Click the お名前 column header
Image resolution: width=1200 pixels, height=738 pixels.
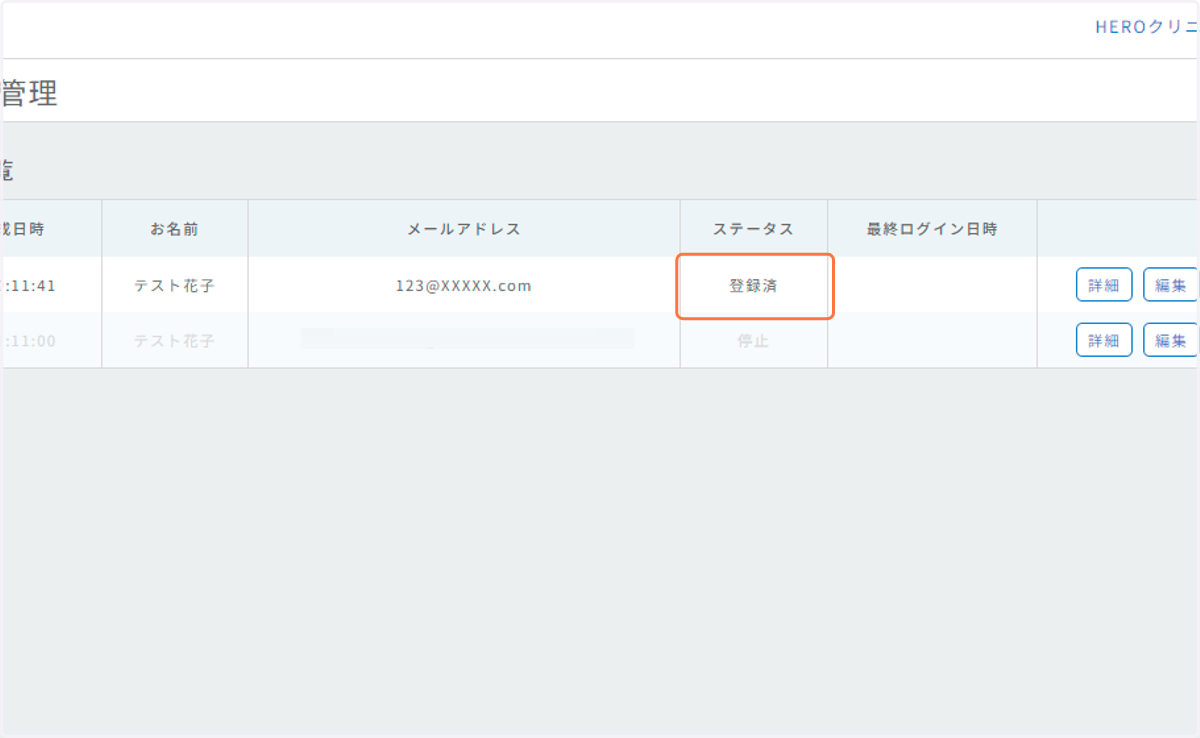[175, 229]
